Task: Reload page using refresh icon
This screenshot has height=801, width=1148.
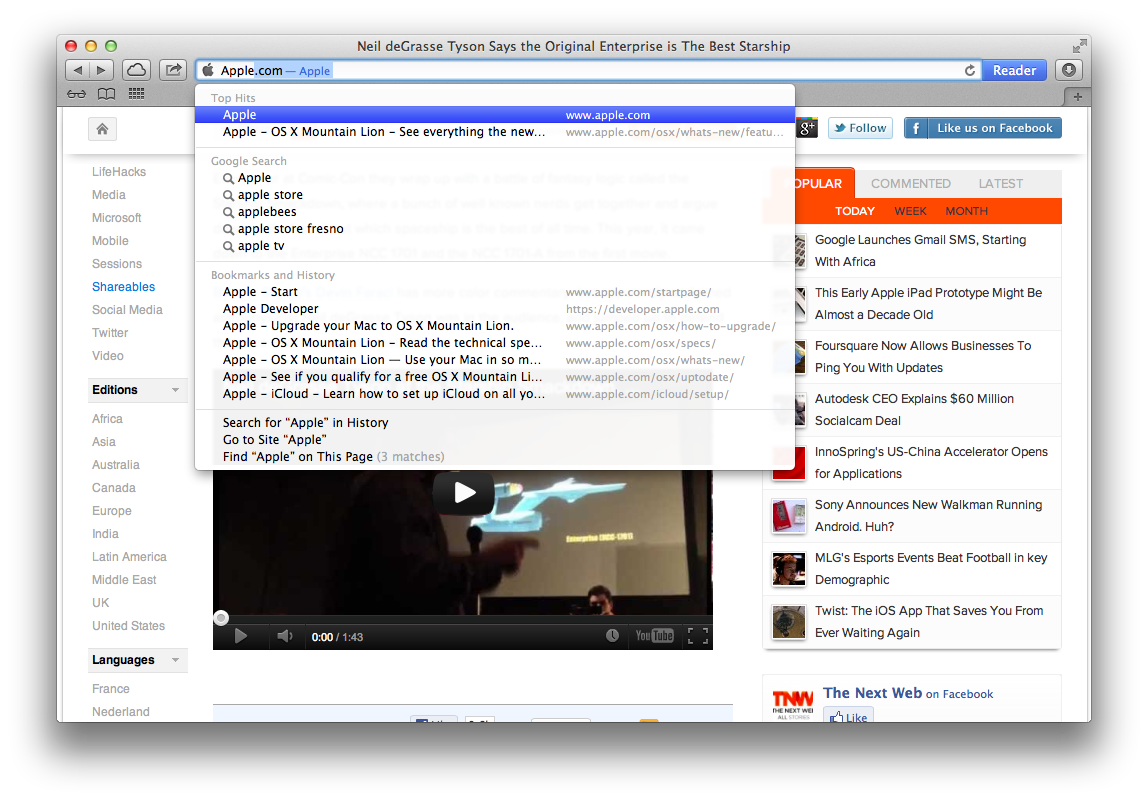Action: (969, 70)
